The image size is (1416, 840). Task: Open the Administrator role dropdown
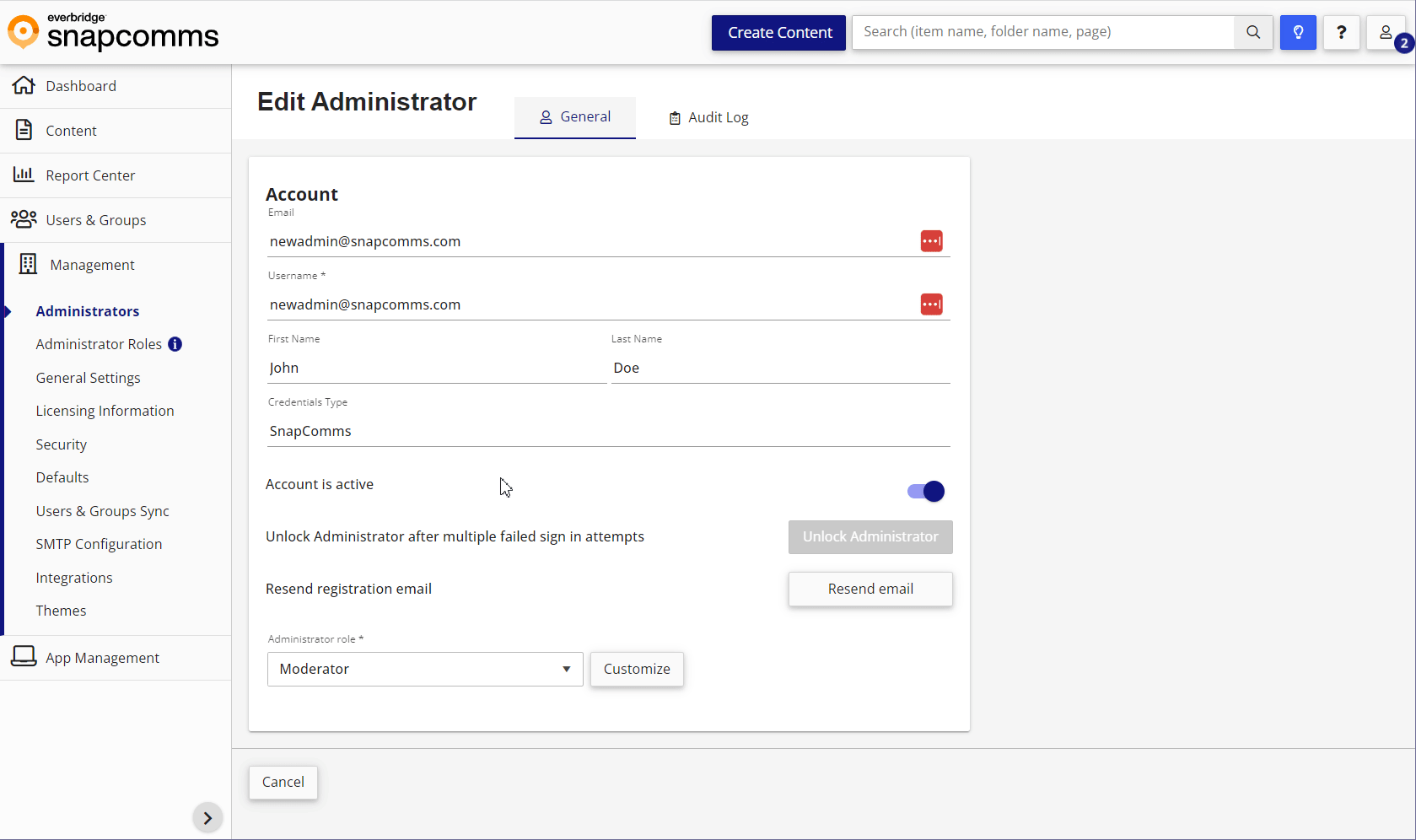tap(425, 669)
